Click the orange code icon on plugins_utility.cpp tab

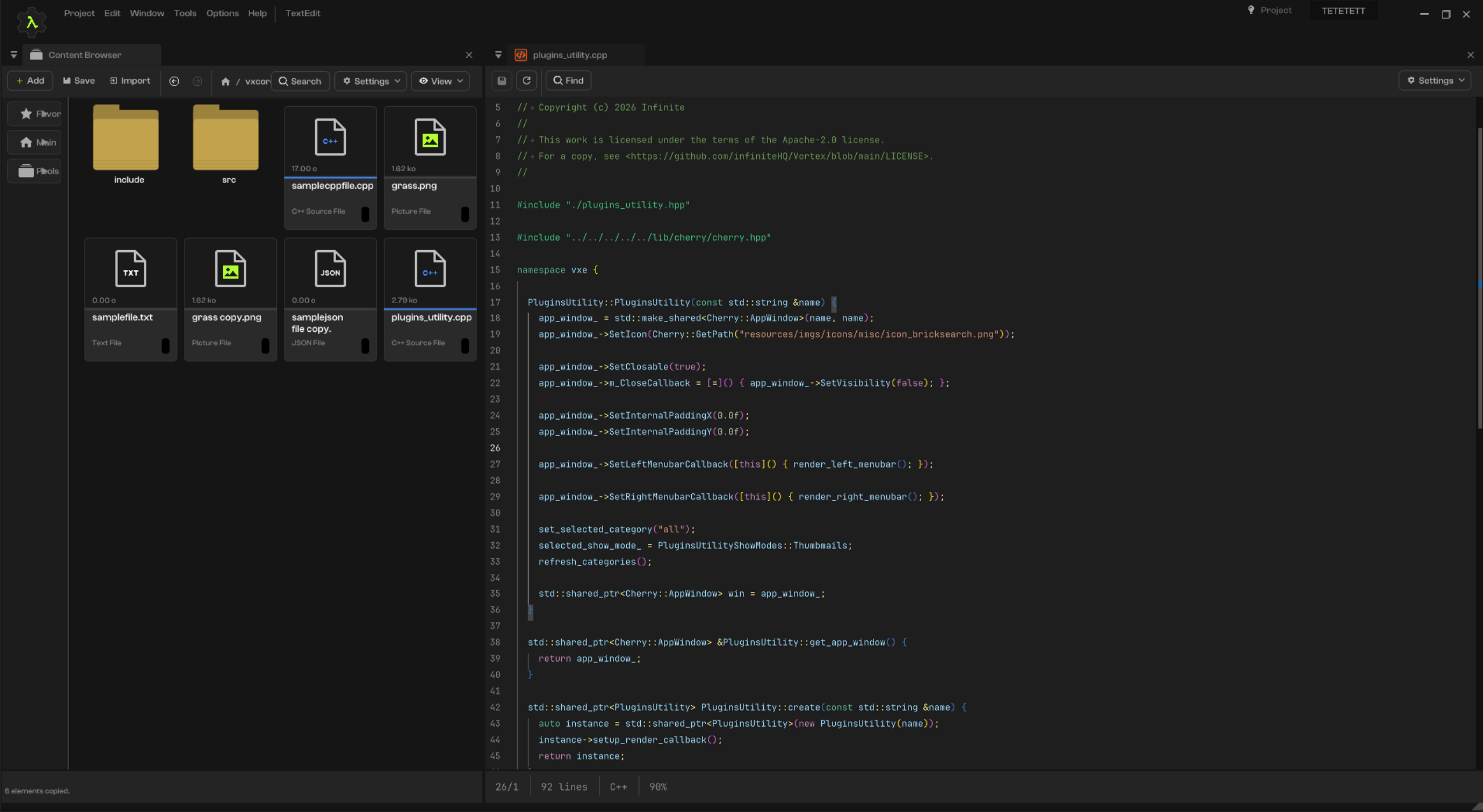coord(521,55)
